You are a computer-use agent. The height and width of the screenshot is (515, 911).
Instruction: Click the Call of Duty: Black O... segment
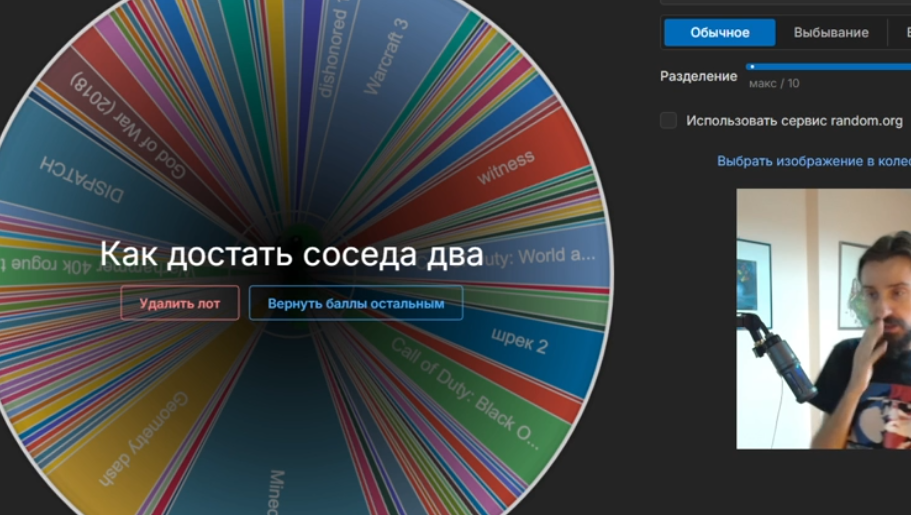click(x=465, y=393)
